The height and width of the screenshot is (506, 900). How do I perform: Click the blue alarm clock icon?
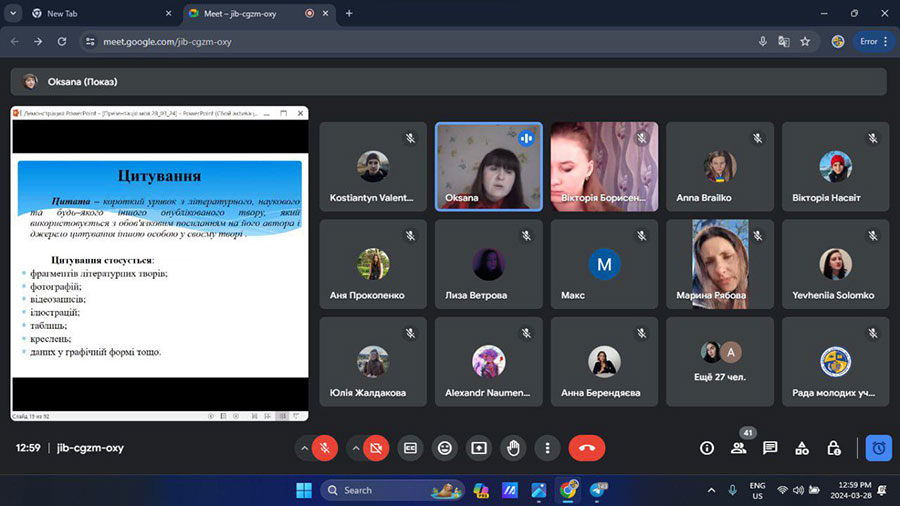pos(879,448)
